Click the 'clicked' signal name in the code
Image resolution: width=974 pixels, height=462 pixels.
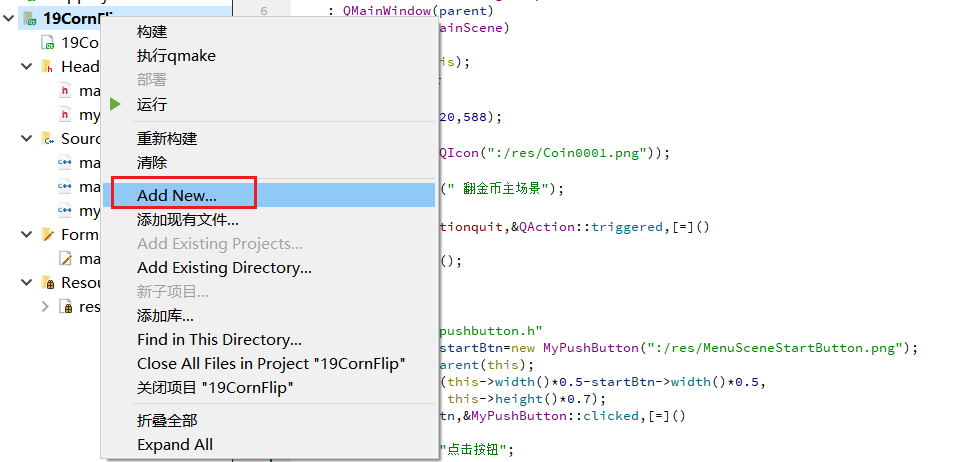611,415
